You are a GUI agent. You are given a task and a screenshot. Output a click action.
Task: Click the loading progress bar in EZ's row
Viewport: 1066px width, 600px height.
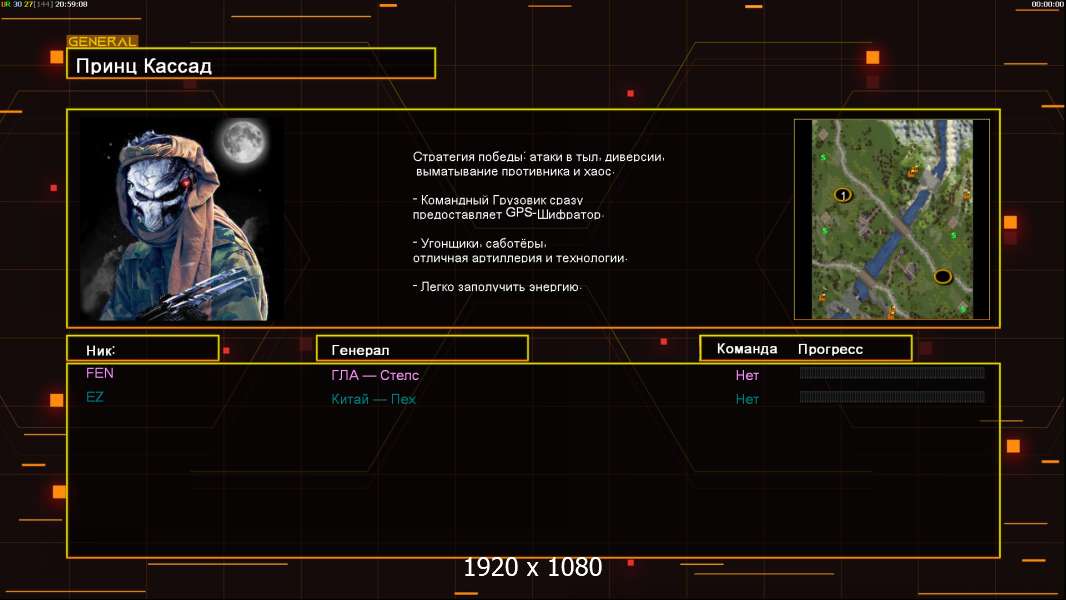pos(892,396)
